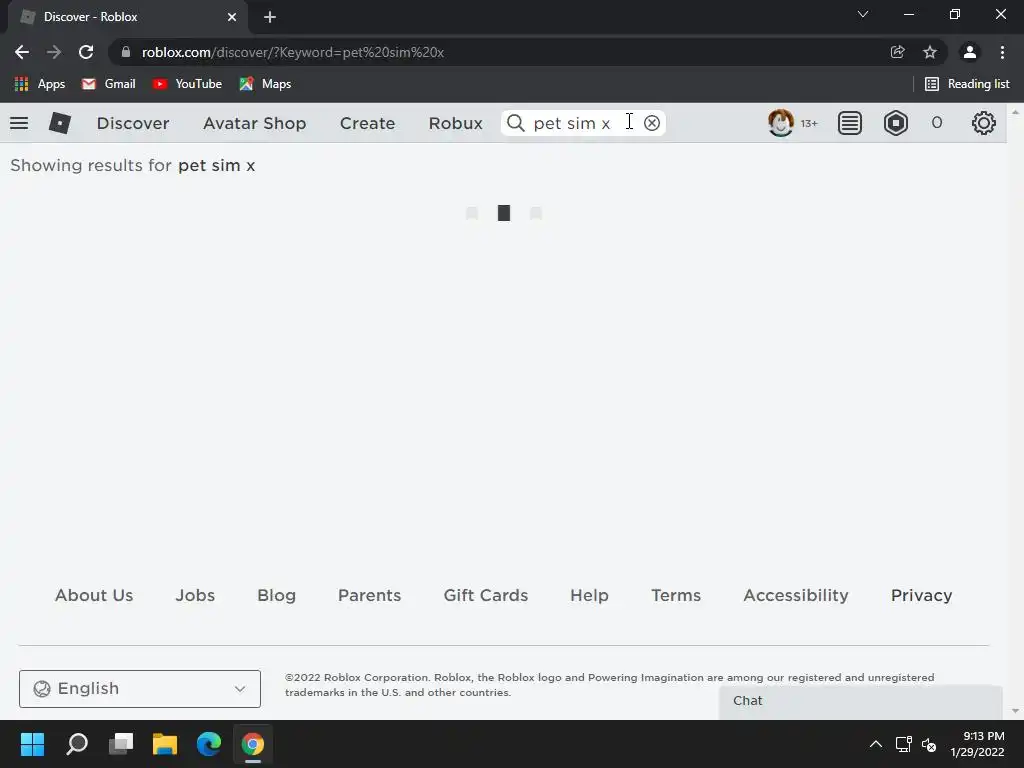This screenshot has height=768, width=1024.
Task: Launch Microsoft Edge from the taskbar
Action: [x=209, y=744]
